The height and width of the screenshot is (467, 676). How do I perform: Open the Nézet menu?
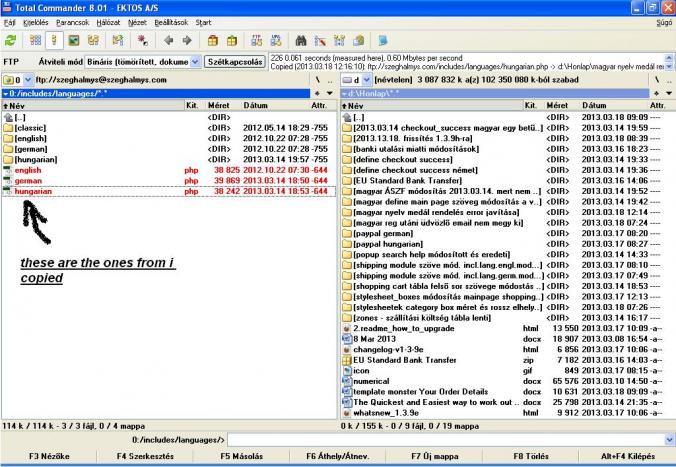pos(137,22)
